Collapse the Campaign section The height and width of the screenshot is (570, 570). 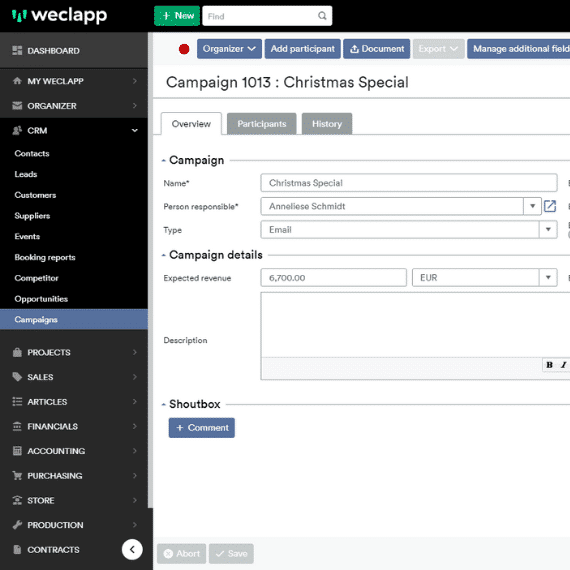click(164, 160)
